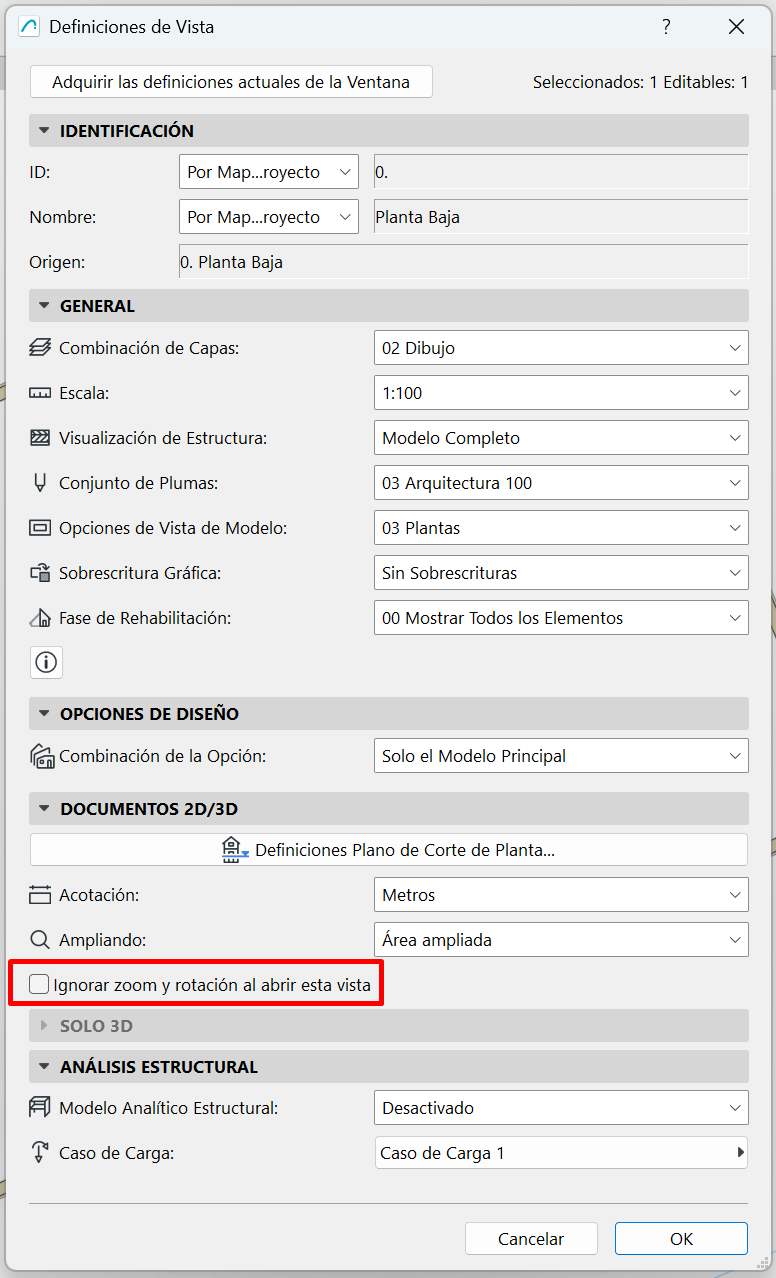Click the Ampliando magnifier icon
776x1278 pixels.
40,940
